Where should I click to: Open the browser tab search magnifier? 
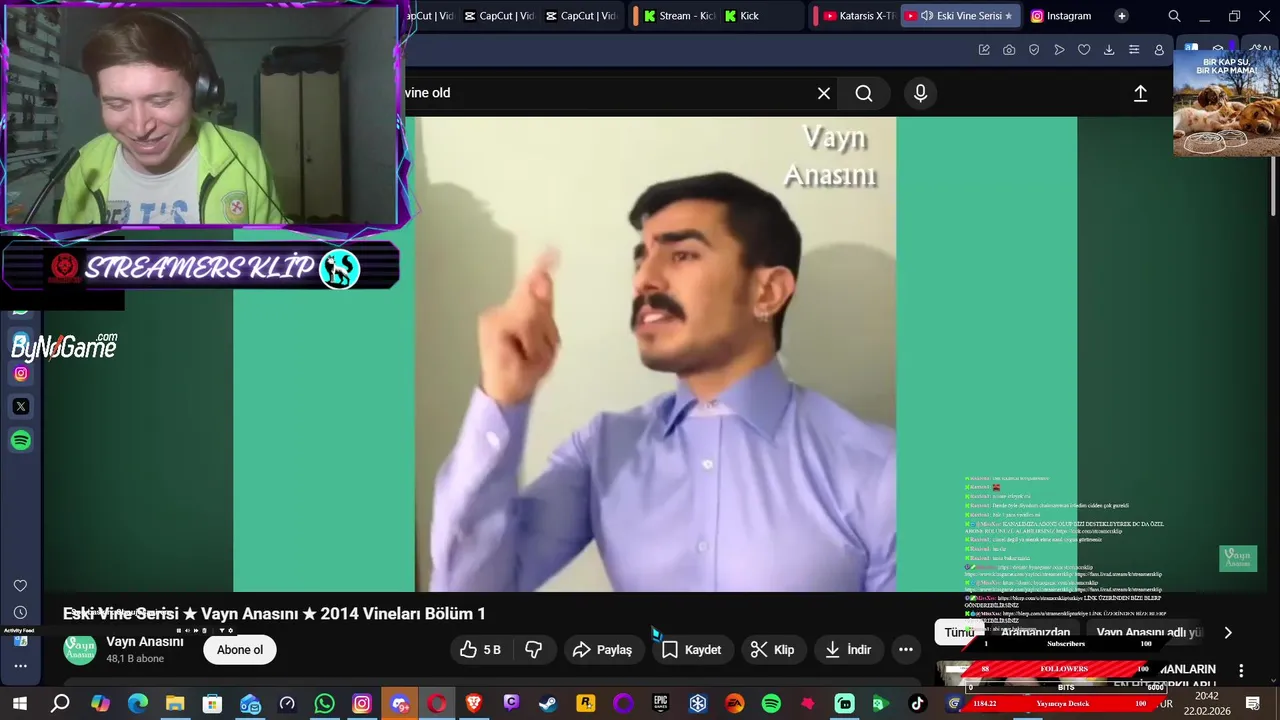(1174, 16)
